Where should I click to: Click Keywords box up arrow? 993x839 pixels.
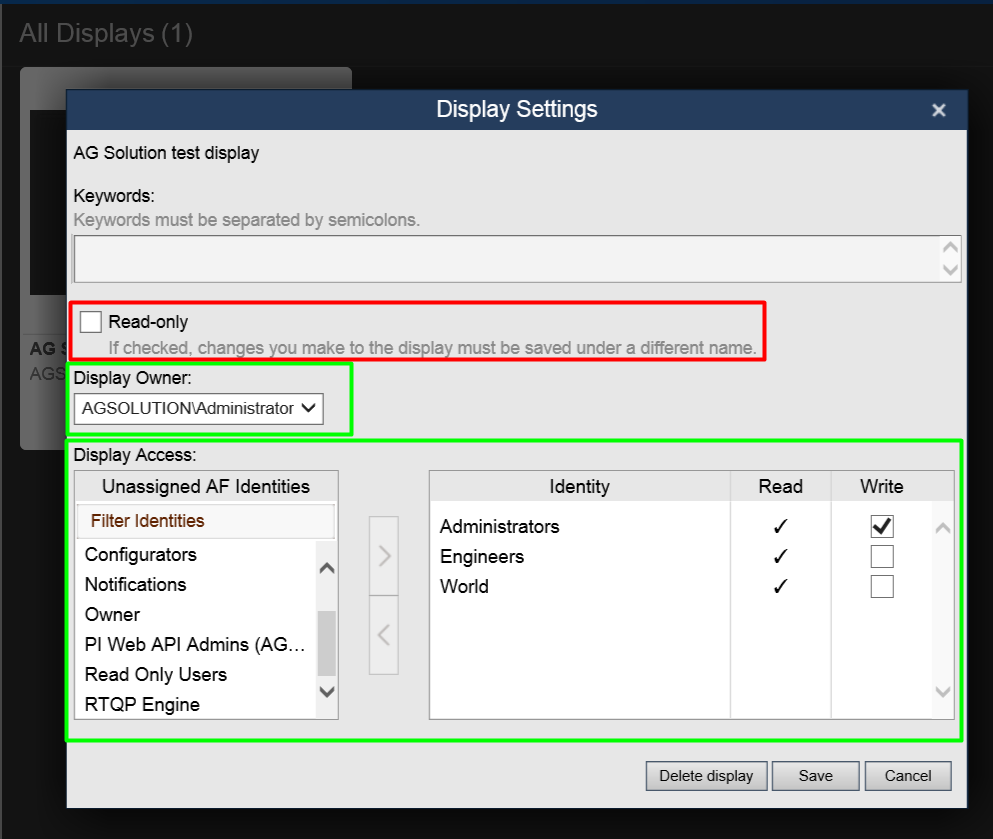coord(950,248)
